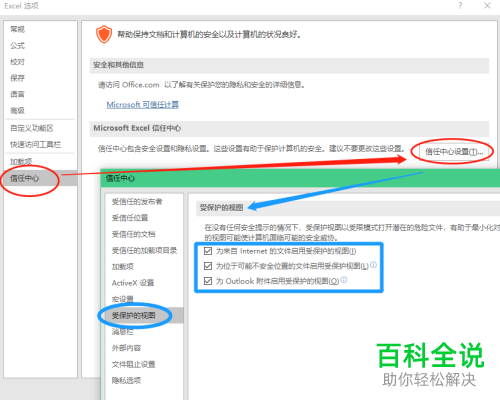This screenshot has width=500, height=400.
Task: Click the 信任中心 dialog title bar
Action: click(300, 178)
